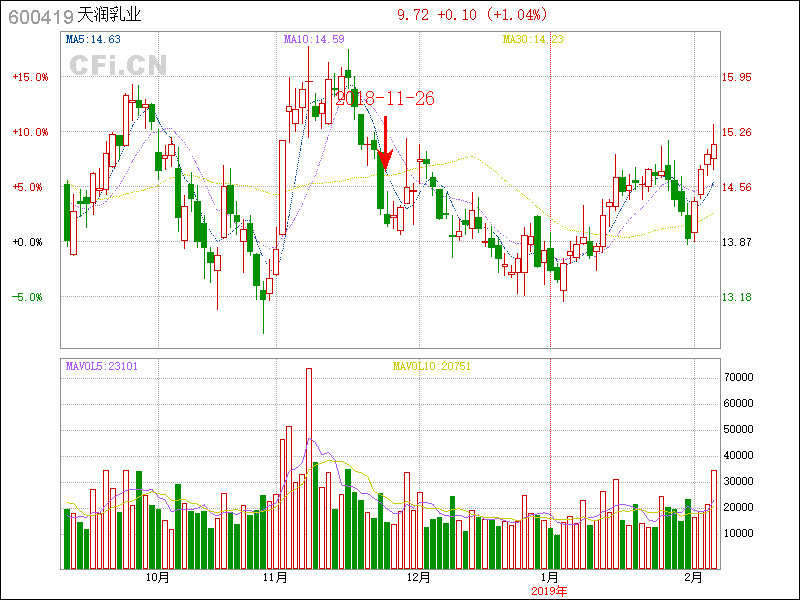Click the MA10:14.59 indicator label

[x=314, y=40]
